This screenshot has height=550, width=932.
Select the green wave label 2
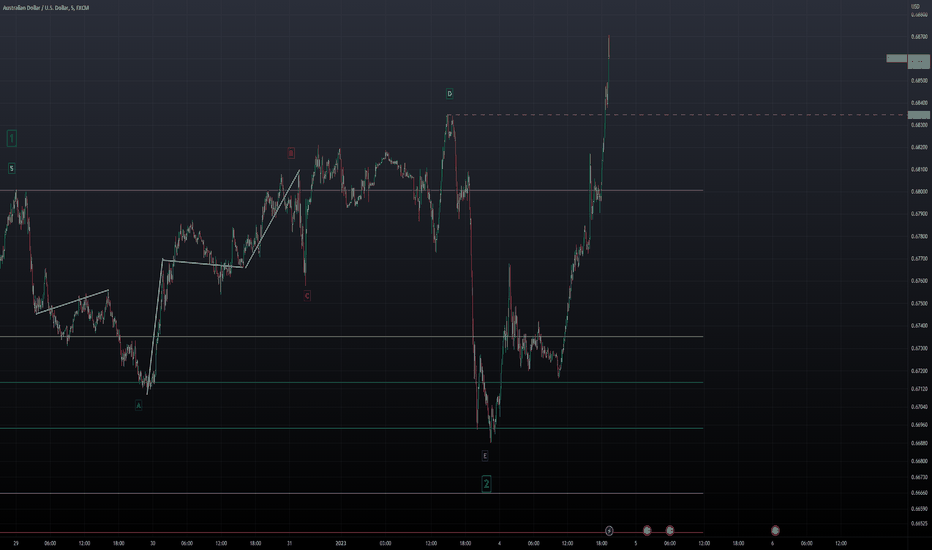(x=486, y=484)
